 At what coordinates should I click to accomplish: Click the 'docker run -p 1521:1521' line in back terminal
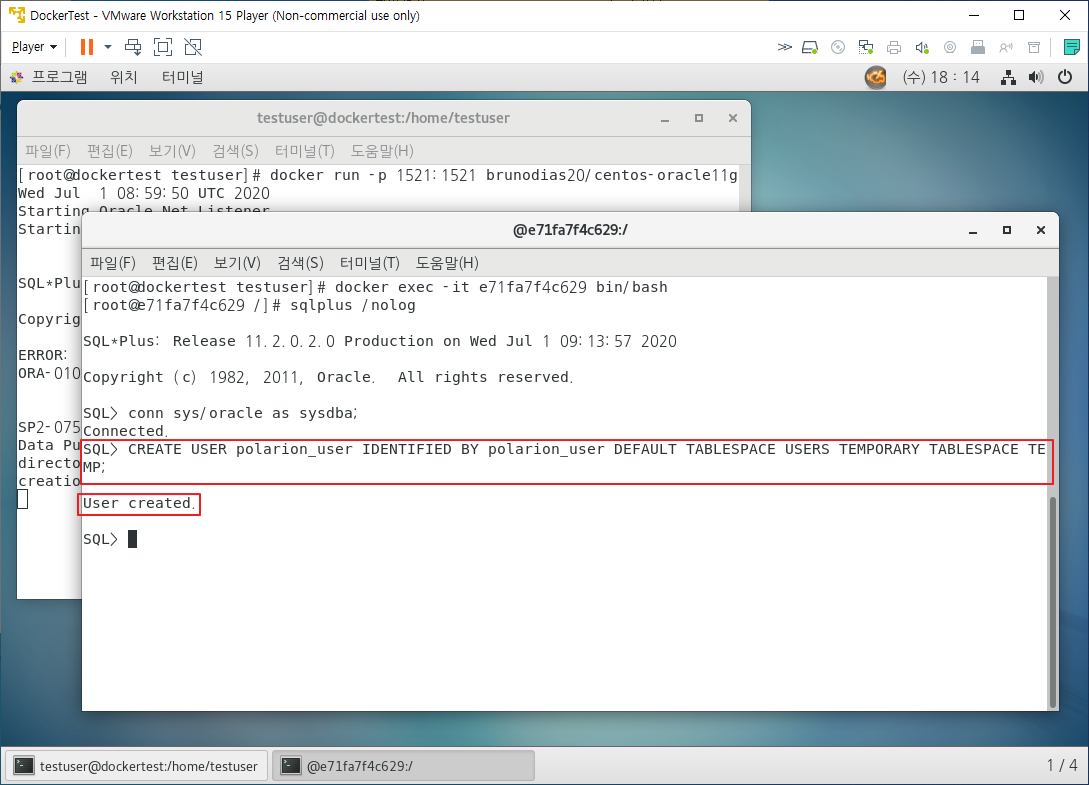378,175
